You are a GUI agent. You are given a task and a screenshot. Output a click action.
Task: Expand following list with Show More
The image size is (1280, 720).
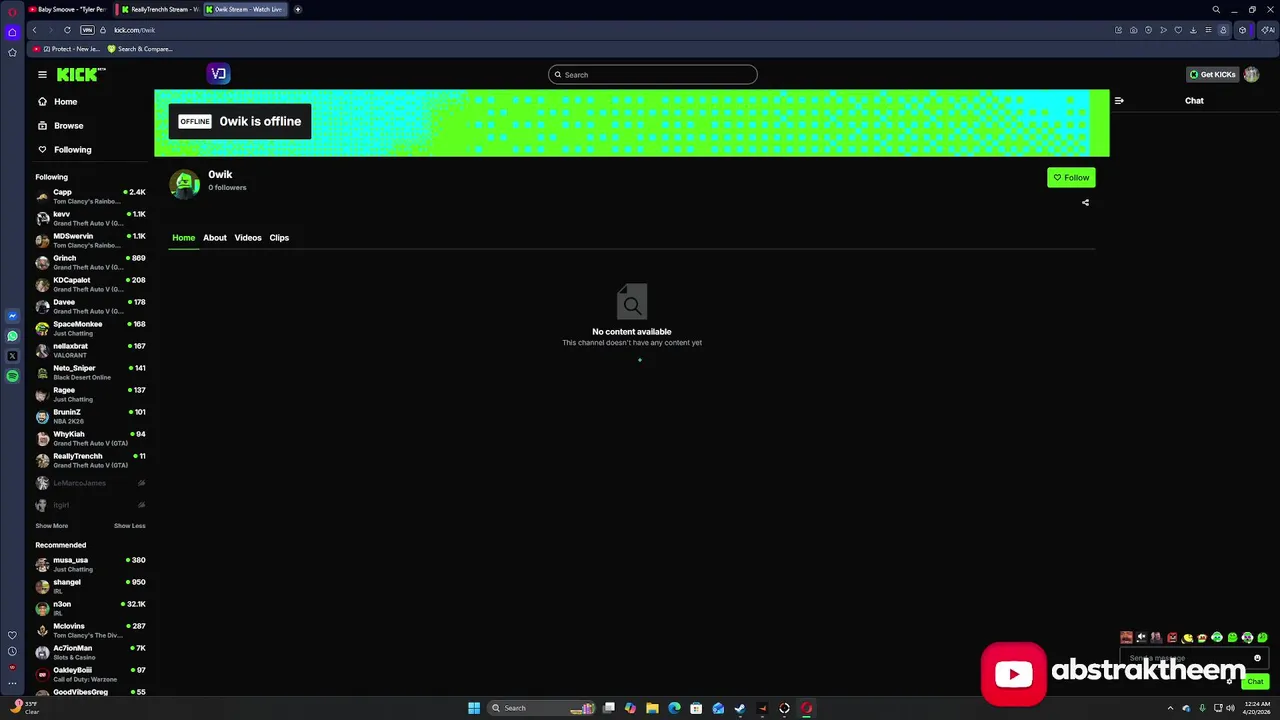pos(52,526)
